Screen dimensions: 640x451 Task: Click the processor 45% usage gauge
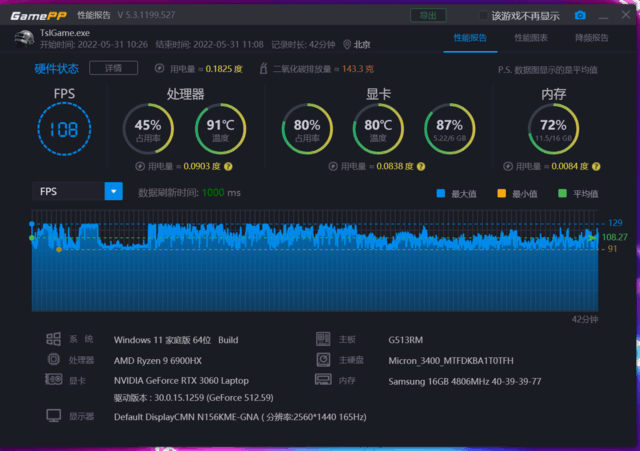(148, 129)
